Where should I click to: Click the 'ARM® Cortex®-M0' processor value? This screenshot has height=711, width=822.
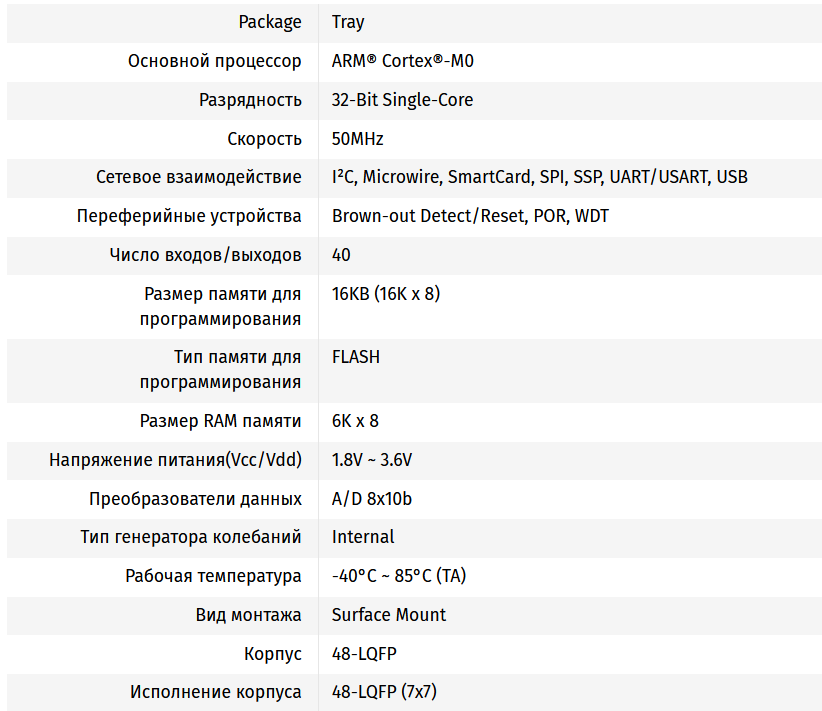402,61
